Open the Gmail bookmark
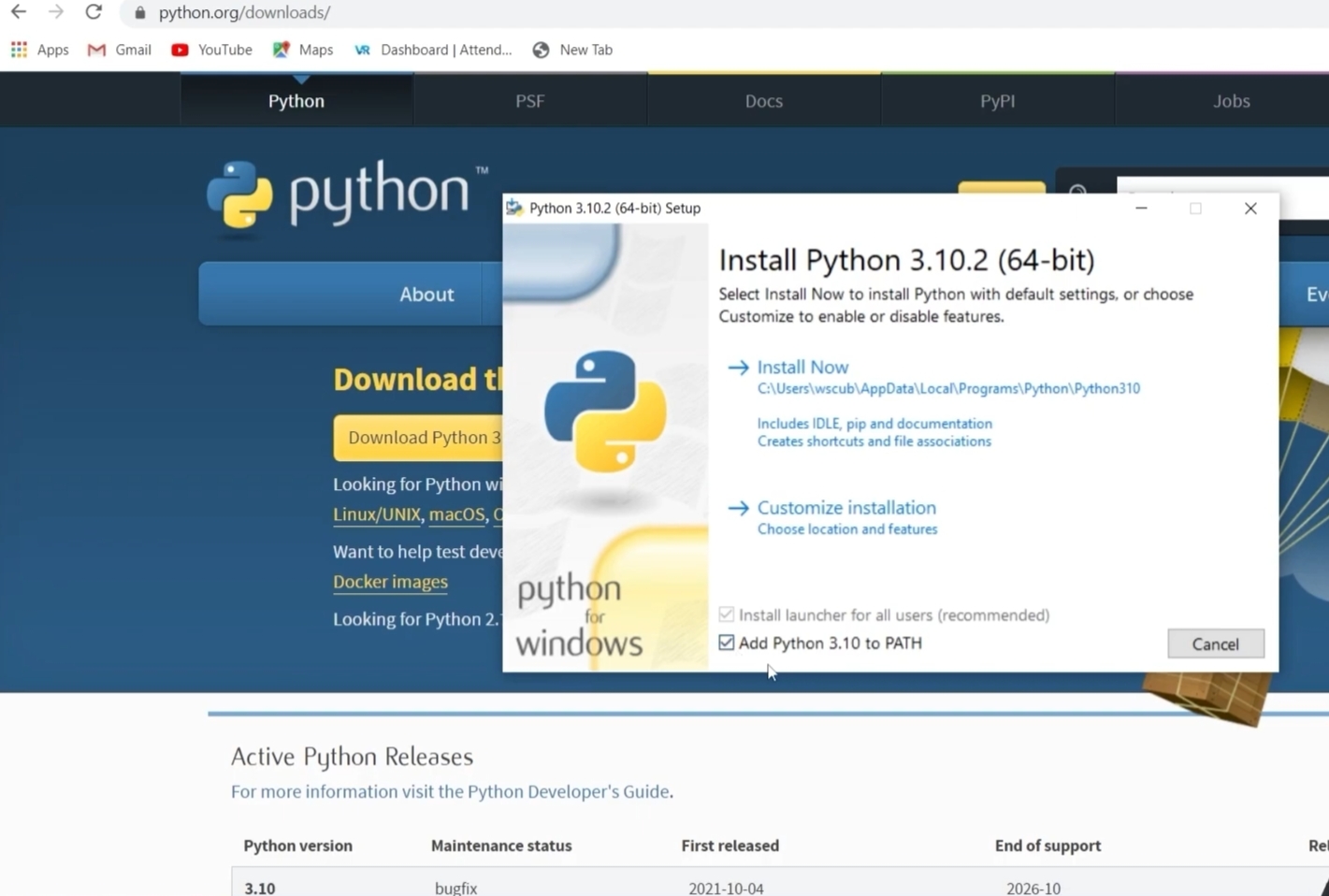This screenshot has height=896, width=1329. coord(119,50)
